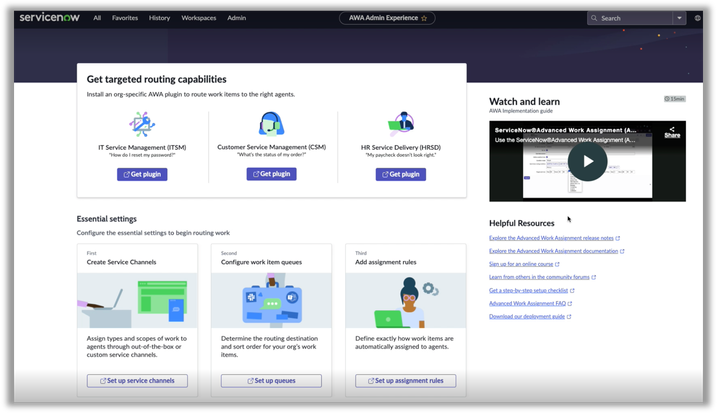The height and width of the screenshot is (413, 717).
Task: Click the Customer Service Management headset icon
Action: (x=271, y=123)
